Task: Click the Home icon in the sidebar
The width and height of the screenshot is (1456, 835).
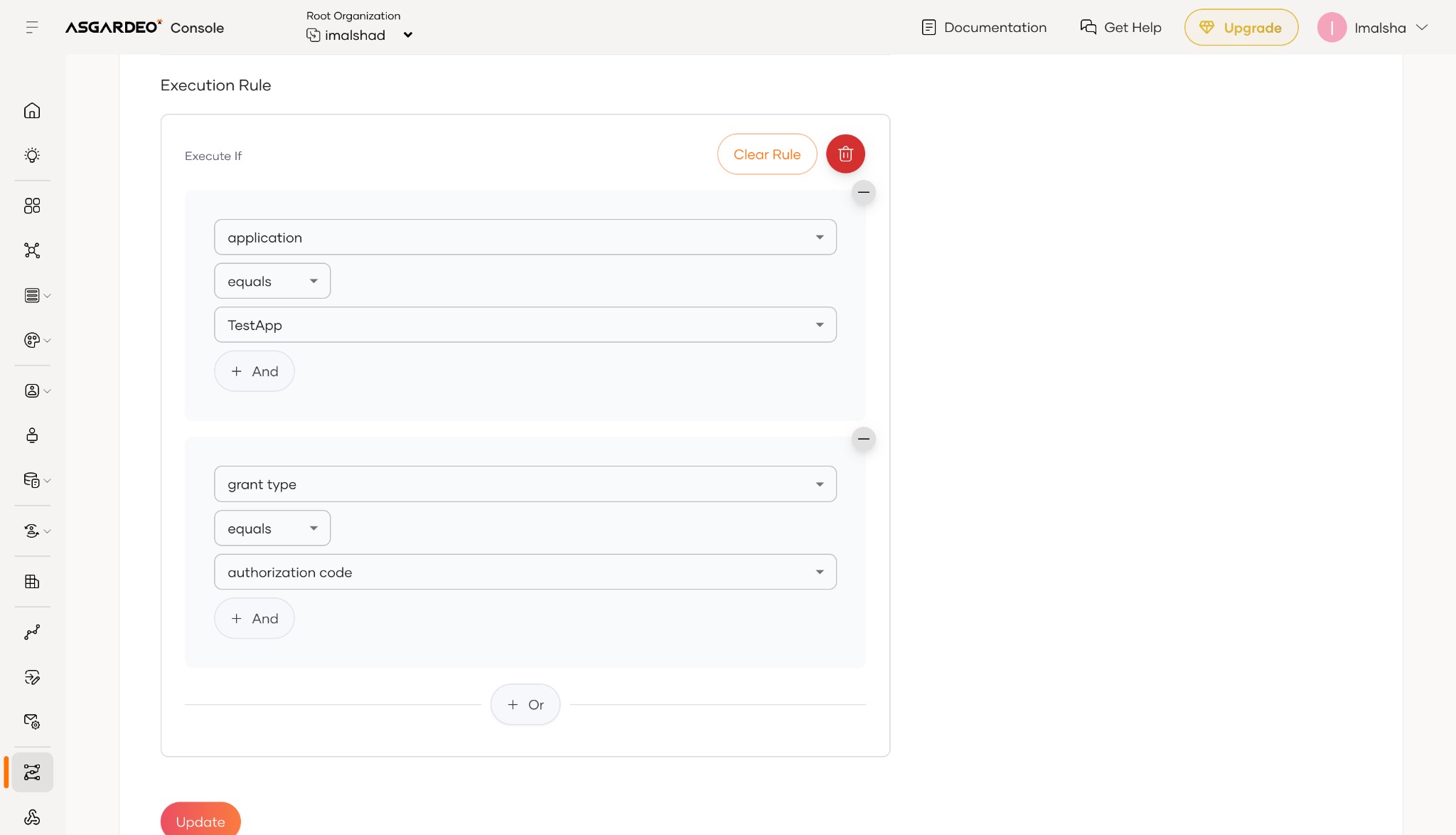Action: pyautogui.click(x=32, y=110)
